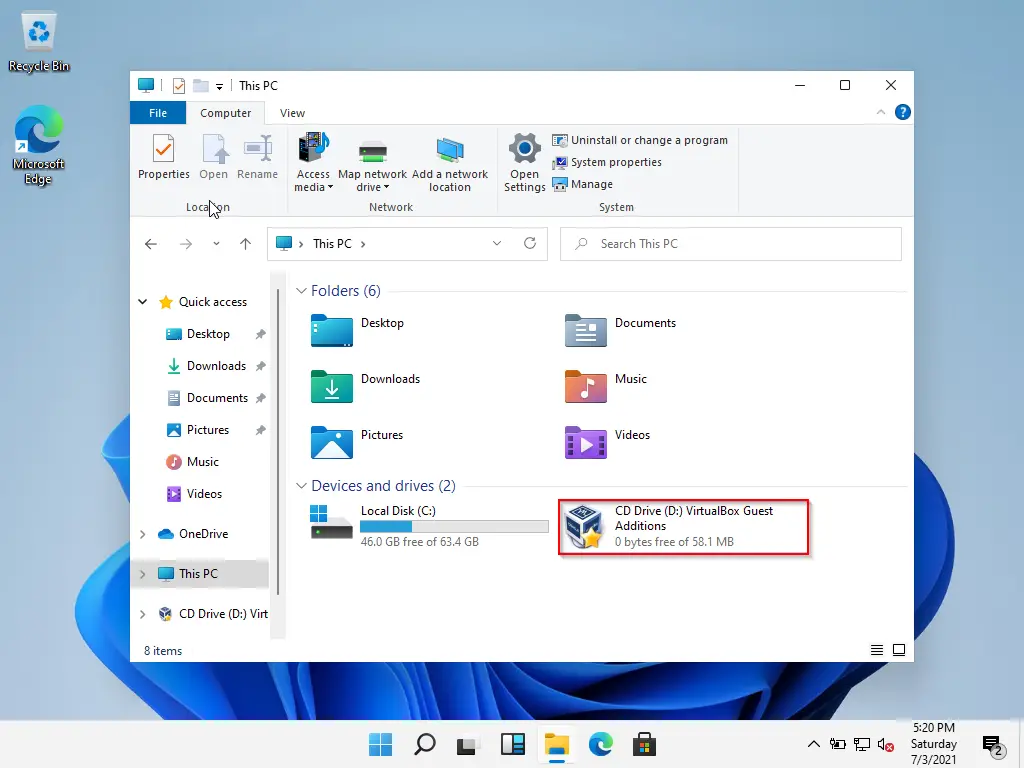This screenshot has width=1024, height=768.
Task: Select Documents in the navigation pane
Action: [208, 398]
